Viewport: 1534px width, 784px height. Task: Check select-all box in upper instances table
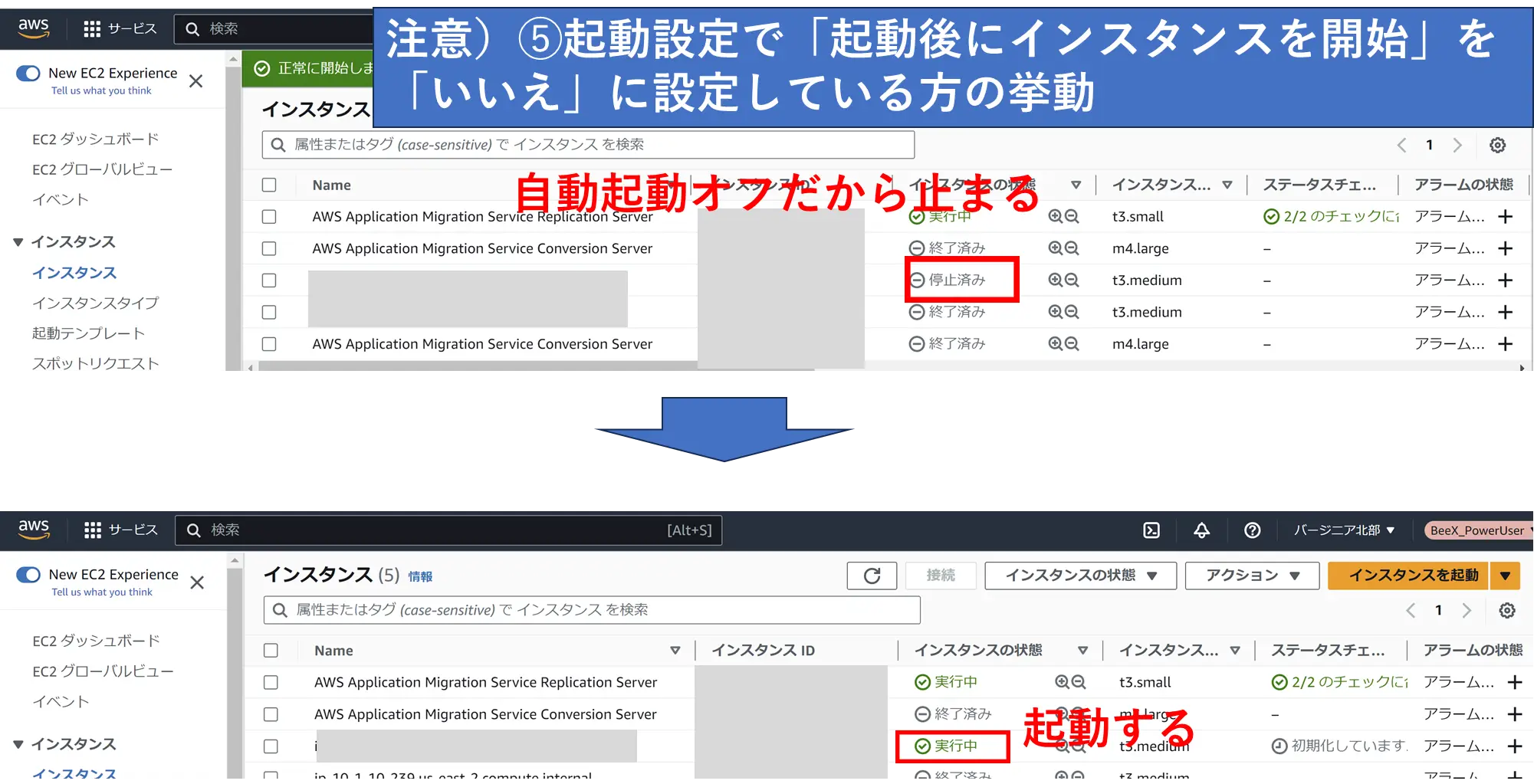(269, 185)
